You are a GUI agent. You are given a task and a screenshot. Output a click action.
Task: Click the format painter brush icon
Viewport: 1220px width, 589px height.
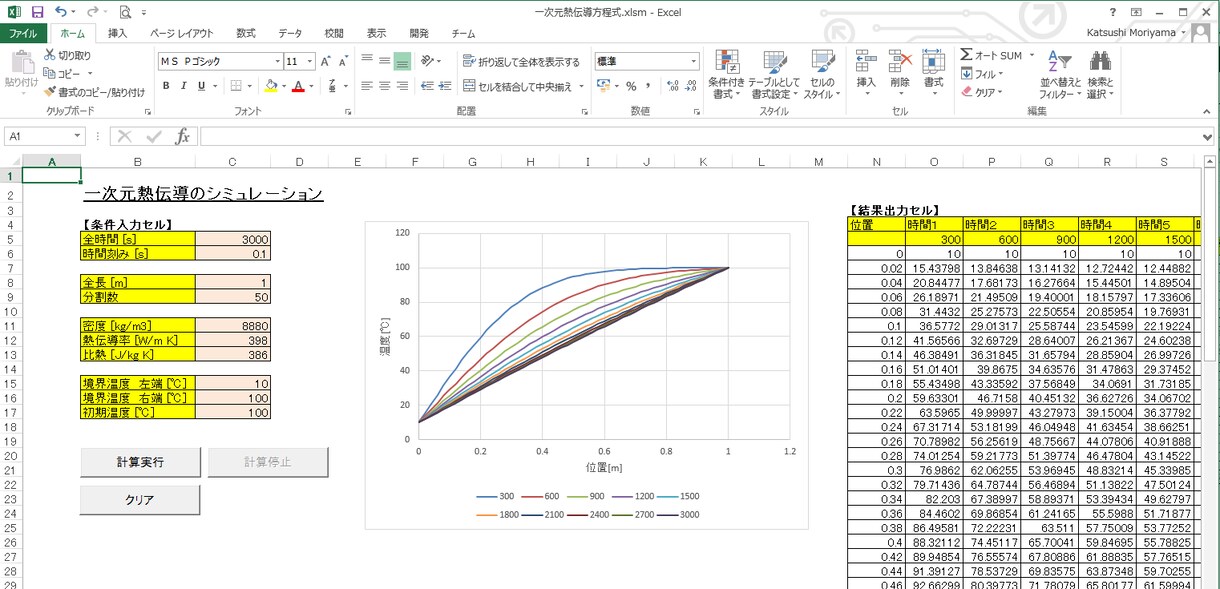[50, 92]
